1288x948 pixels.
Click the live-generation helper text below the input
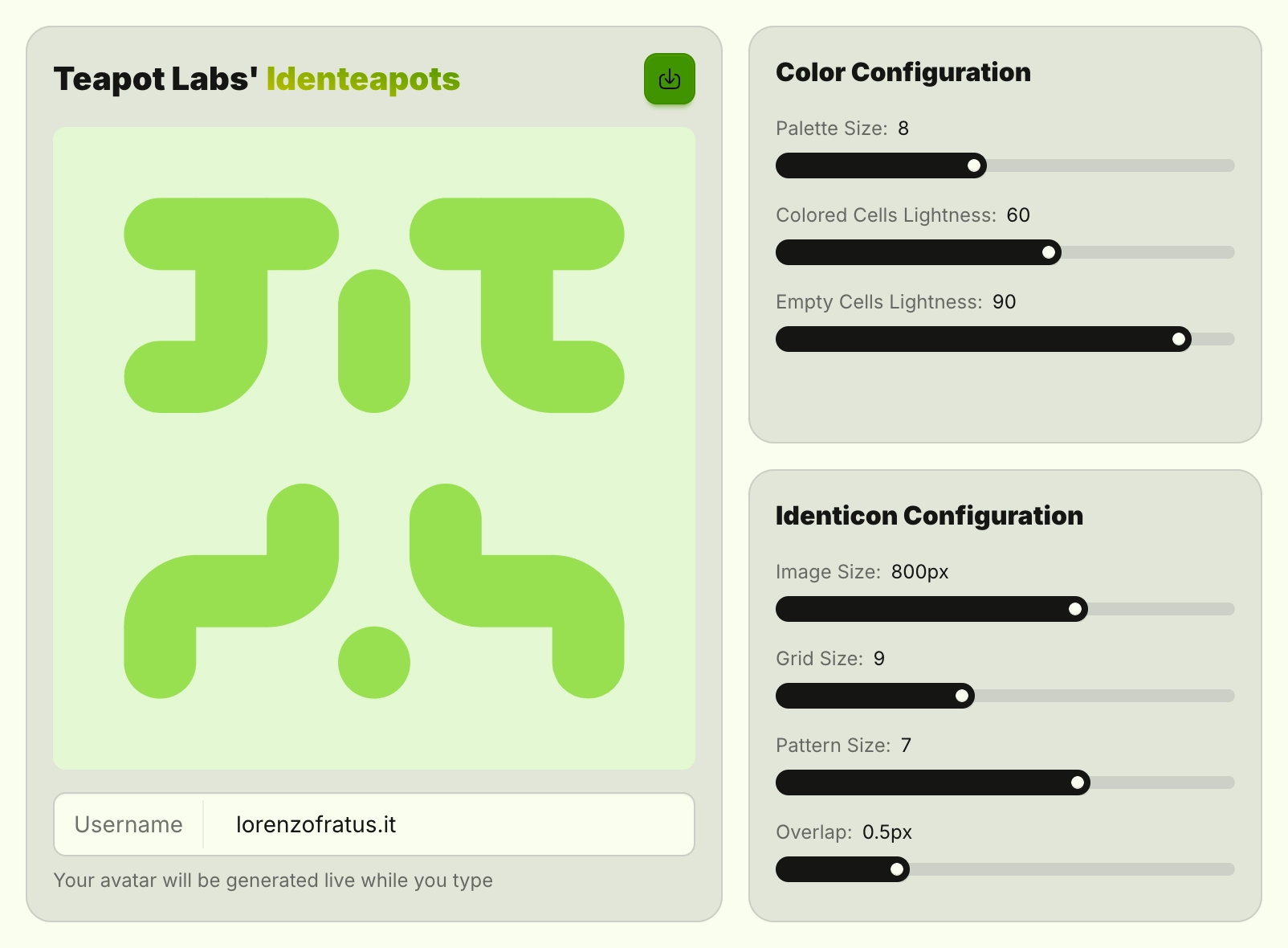coord(273,881)
